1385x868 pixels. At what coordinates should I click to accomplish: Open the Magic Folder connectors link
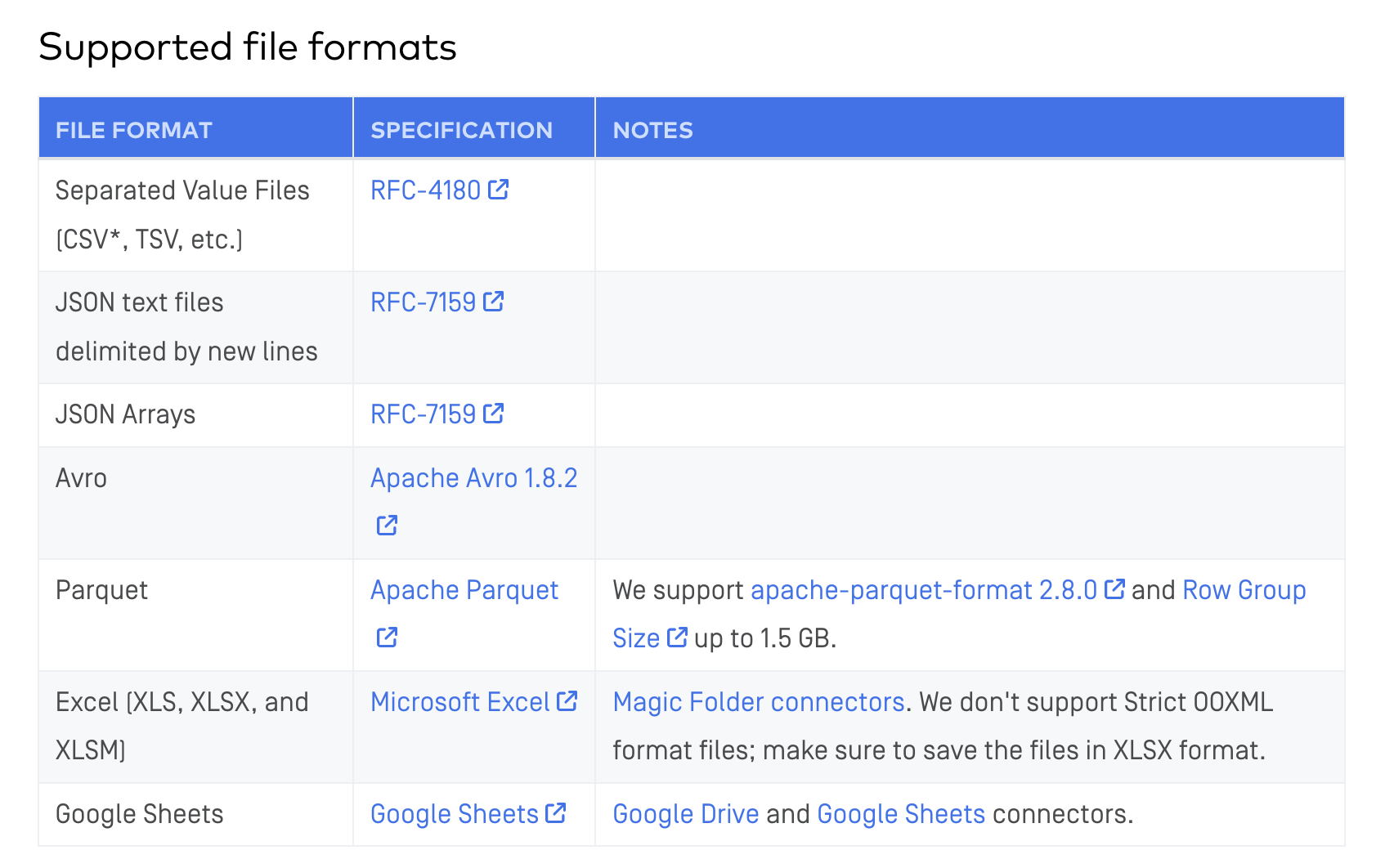tap(758, 702)
